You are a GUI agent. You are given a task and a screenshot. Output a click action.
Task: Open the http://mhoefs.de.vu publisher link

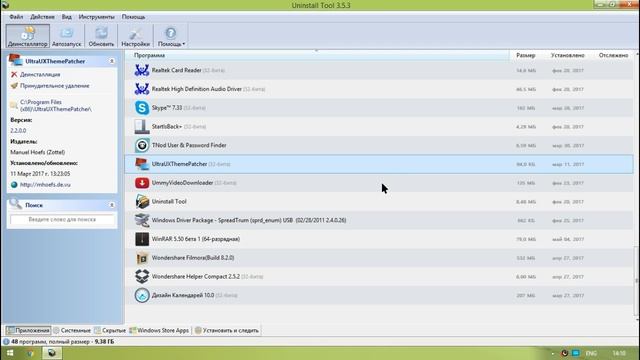45,184
